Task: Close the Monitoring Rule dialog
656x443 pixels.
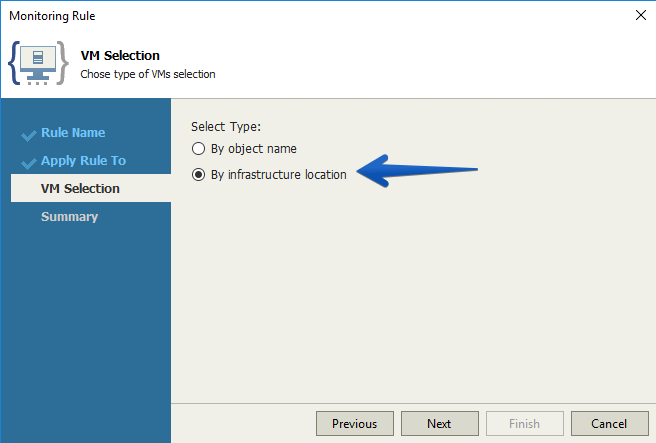Action: coord(641,15)
